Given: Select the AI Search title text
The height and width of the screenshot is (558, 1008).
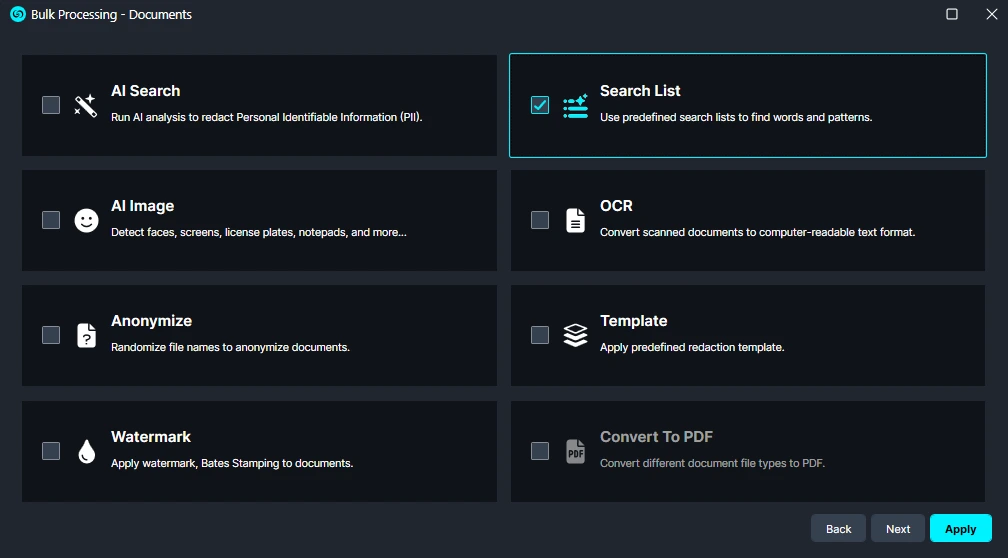Looking at the screenshot, I should [x=145, y=91].
